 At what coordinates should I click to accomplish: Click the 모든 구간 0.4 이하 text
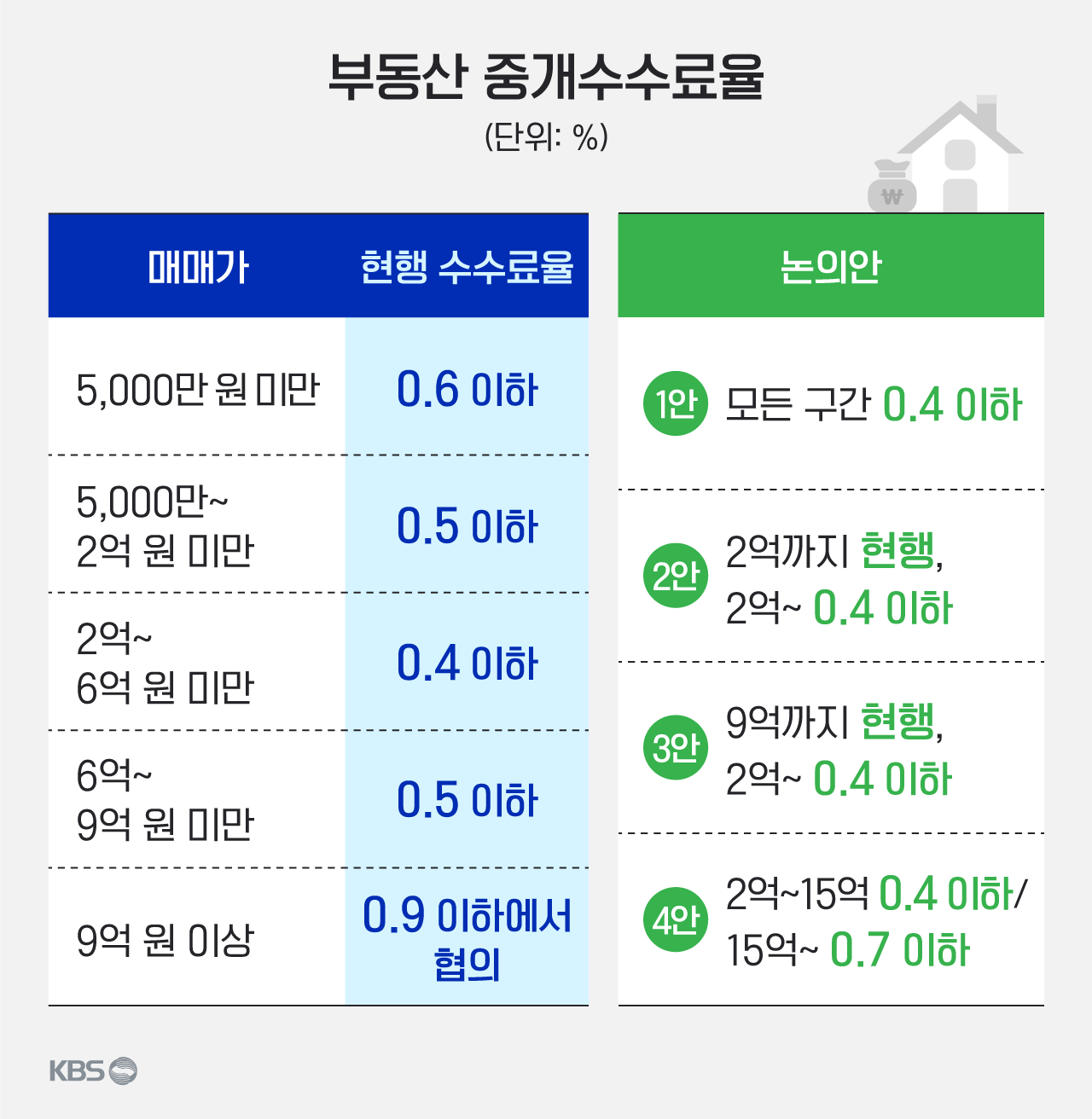pyautogui.click(x=874, y=404)
